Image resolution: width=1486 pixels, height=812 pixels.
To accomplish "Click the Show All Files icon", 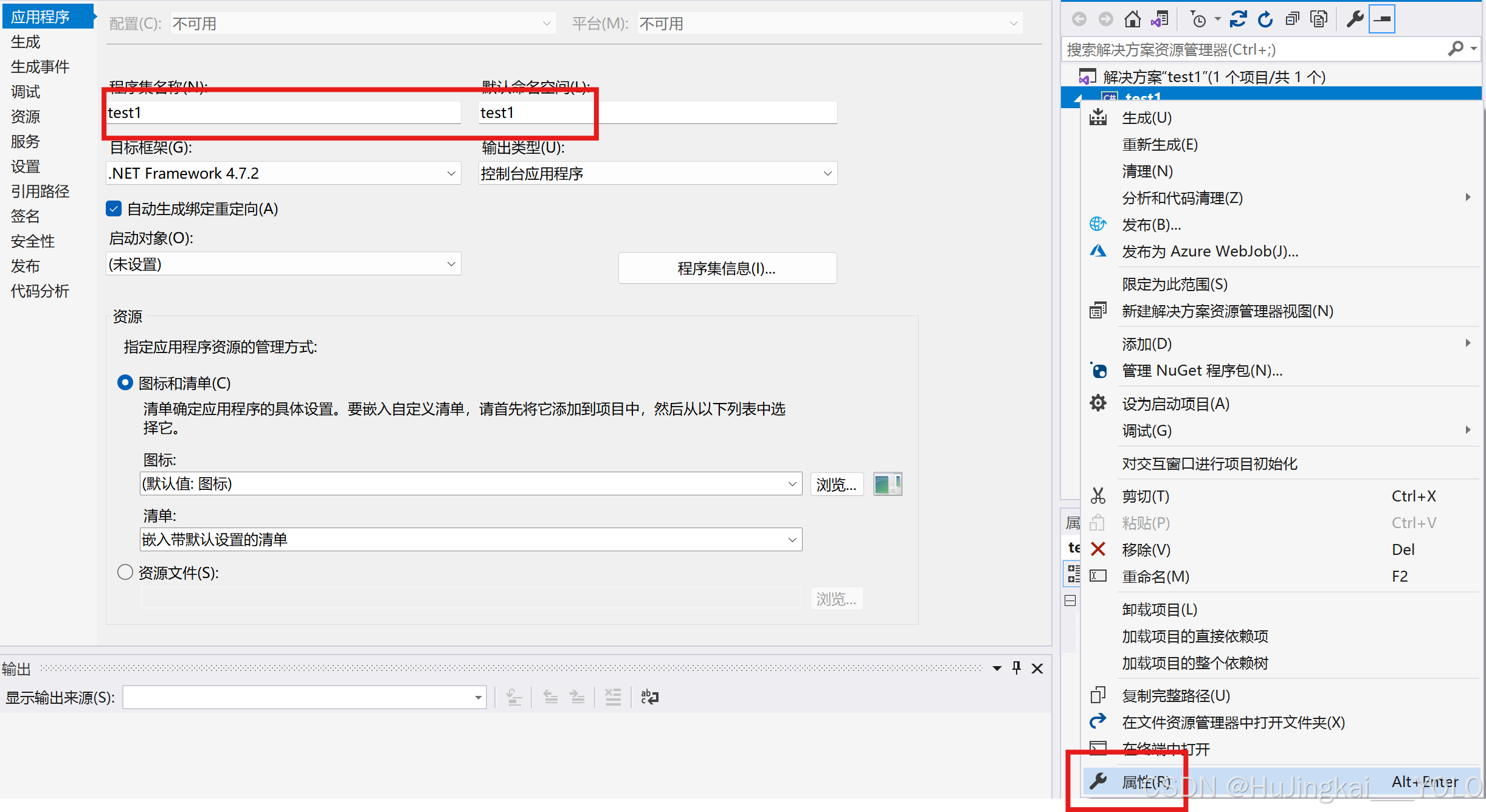I will click(x=1319, y=19).
